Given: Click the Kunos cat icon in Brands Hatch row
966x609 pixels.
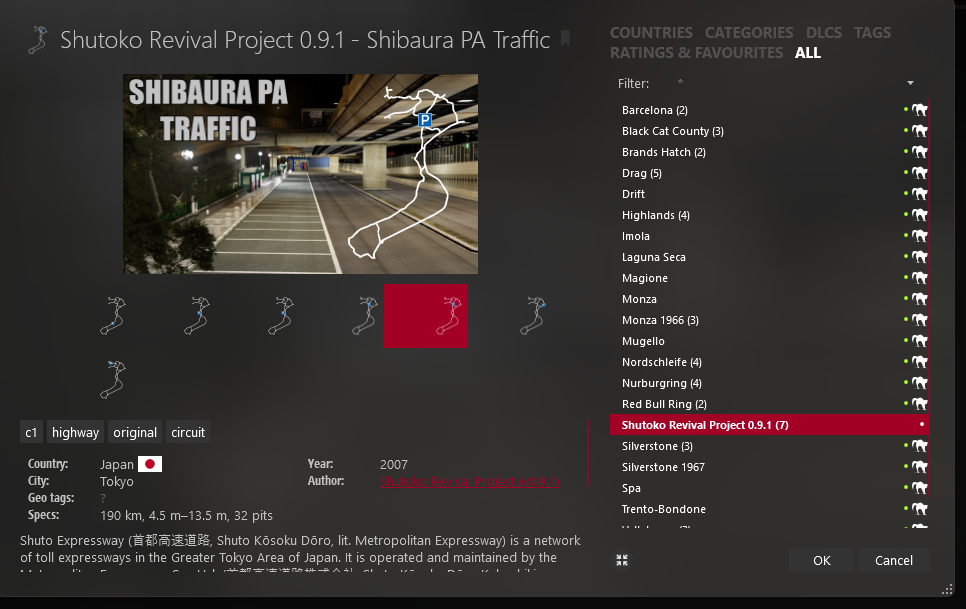Looking at the screenshot, I should tap(920, 151).
